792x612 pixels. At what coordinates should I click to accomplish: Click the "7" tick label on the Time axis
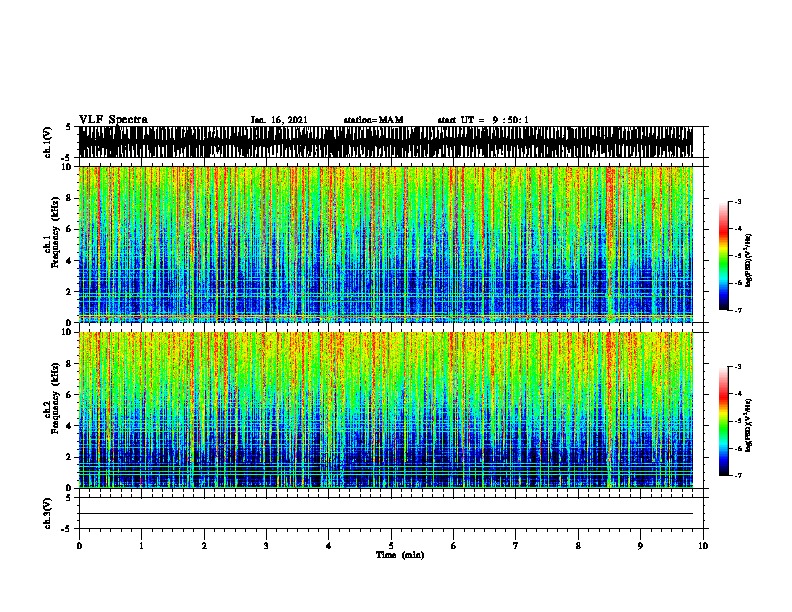tap(516, 546)
